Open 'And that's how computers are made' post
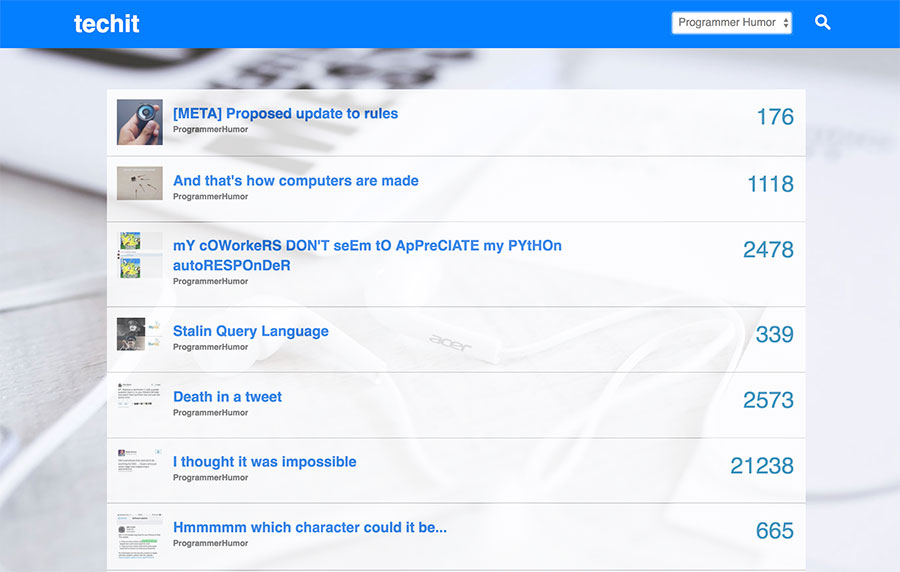Viewport: 900px width, 572px height. pos(295,181)
